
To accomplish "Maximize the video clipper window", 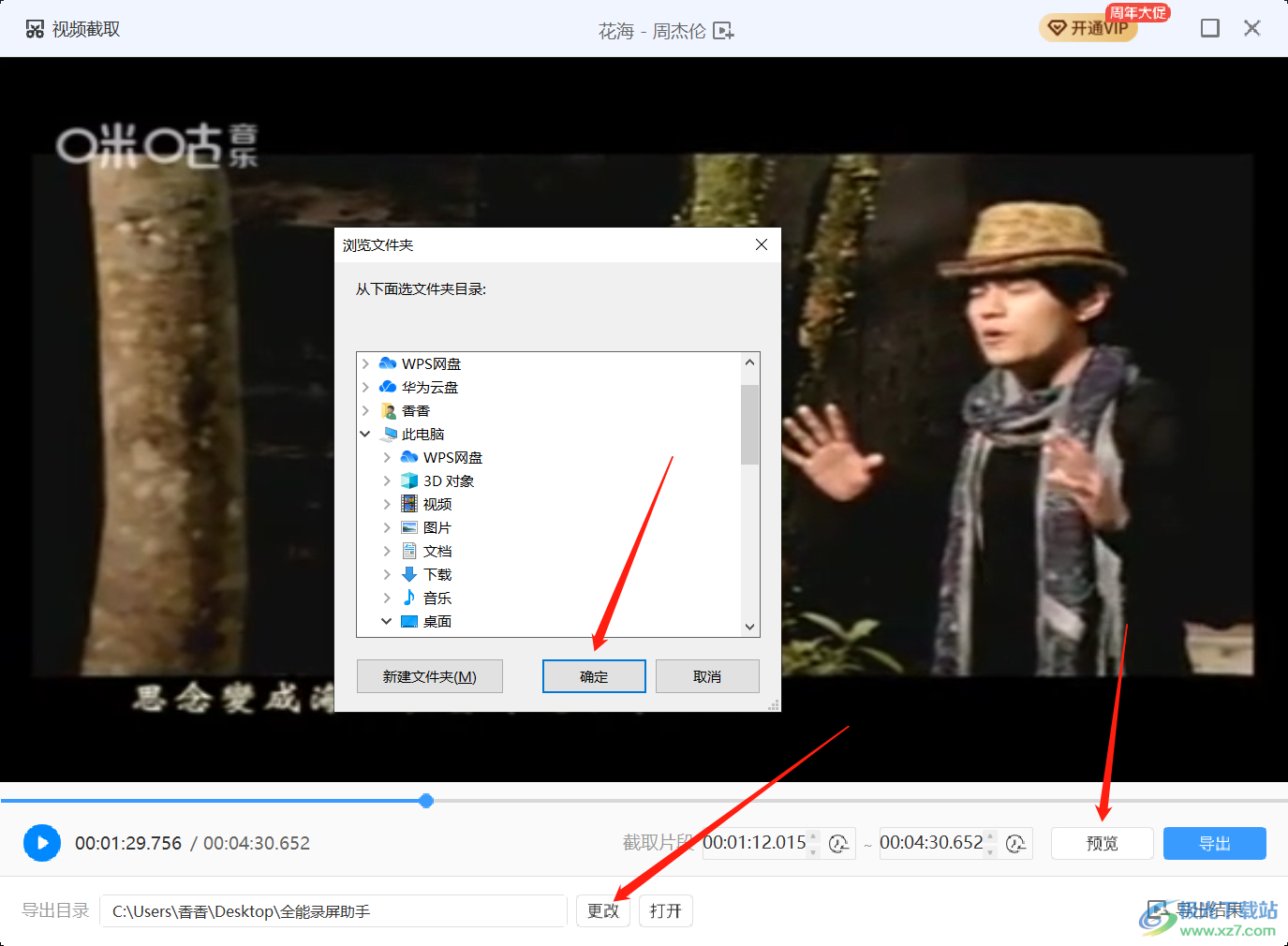I will [x=1210, y=28].
